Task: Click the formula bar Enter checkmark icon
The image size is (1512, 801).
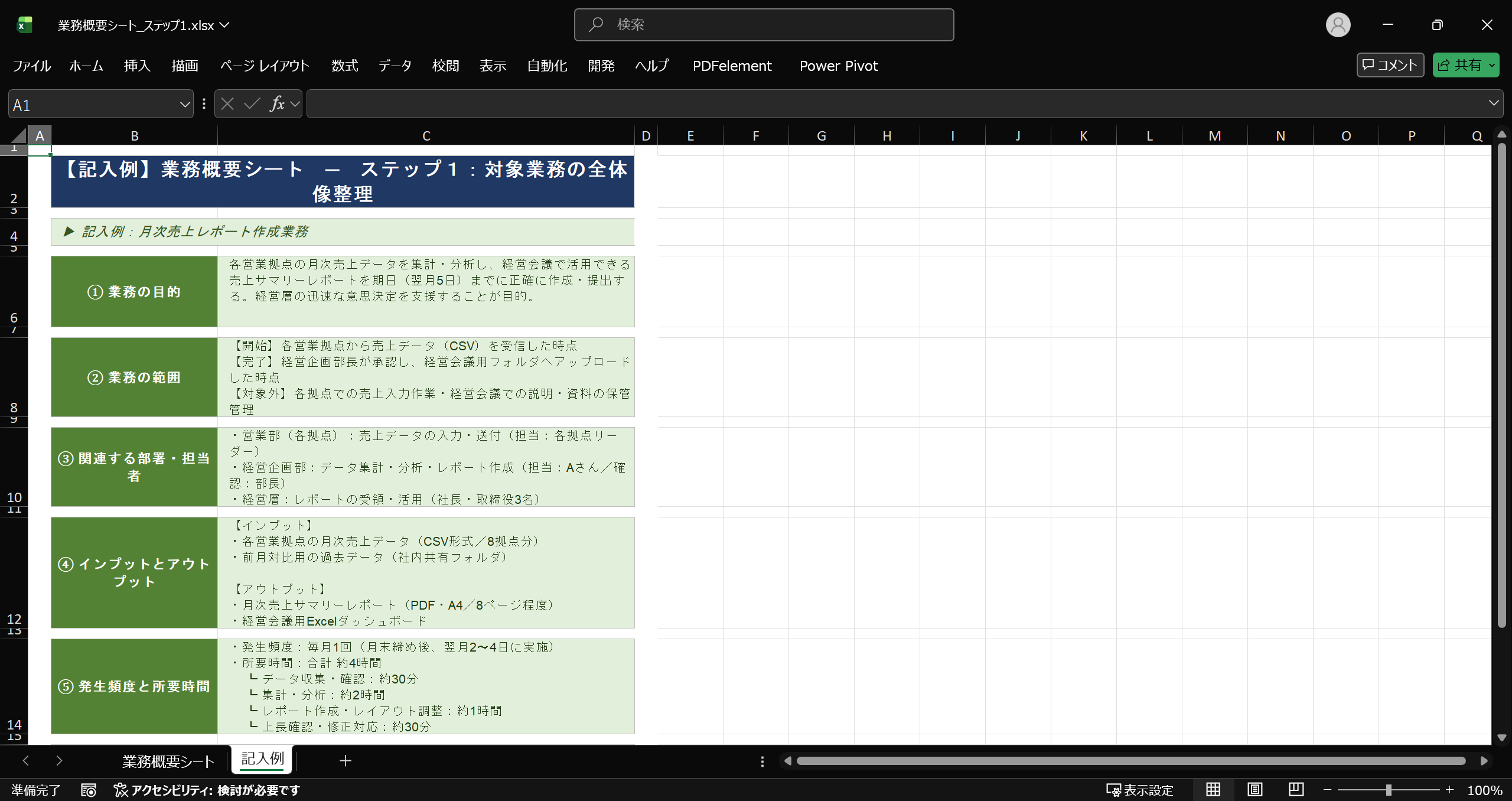Action: [252, 104]
